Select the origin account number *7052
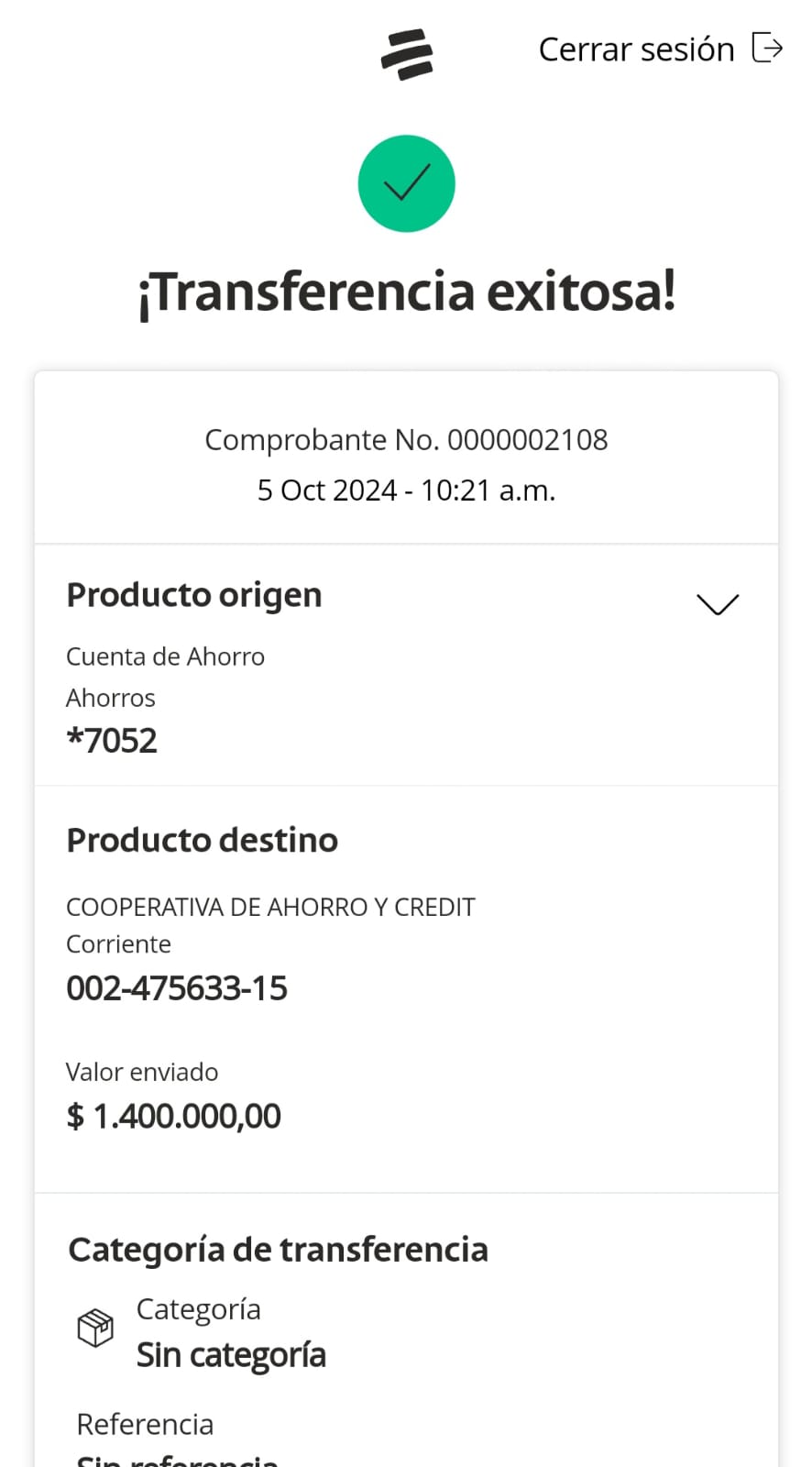The height and width of the screenshot is (1467, 812). coord(112,740)
